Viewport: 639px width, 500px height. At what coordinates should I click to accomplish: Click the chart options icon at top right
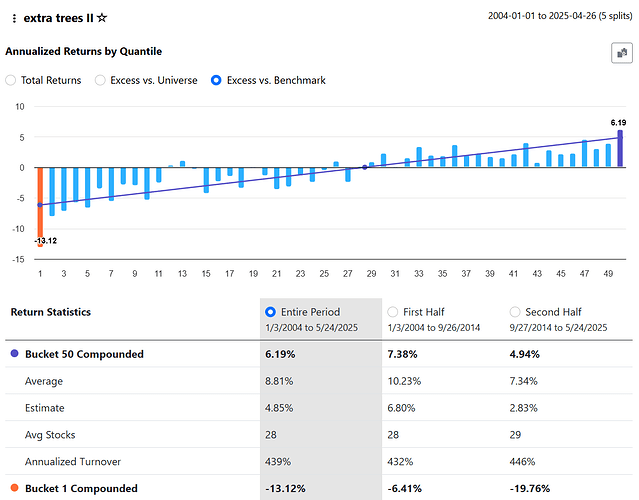621,54
